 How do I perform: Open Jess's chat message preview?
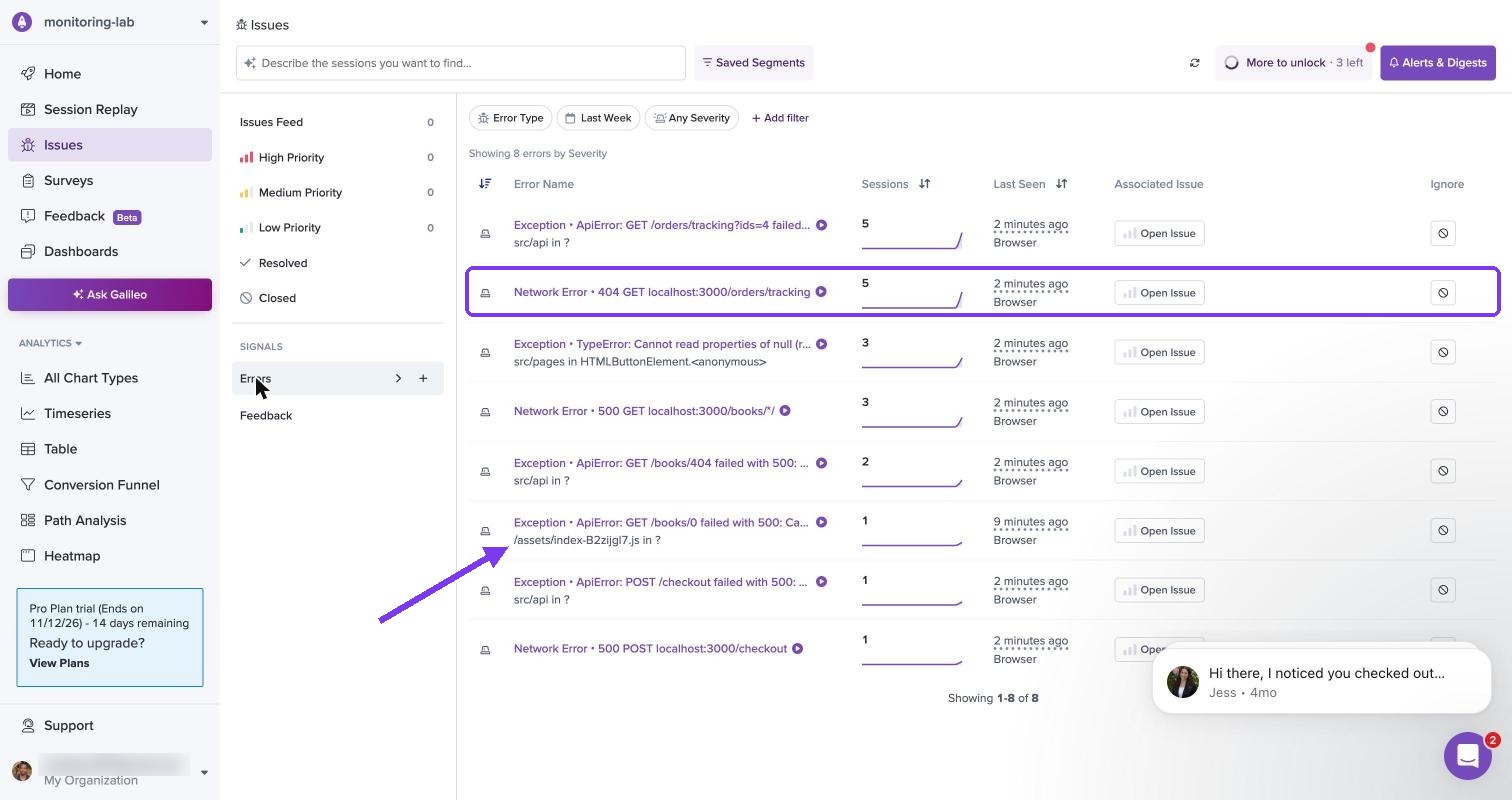tap(1322, 681)
